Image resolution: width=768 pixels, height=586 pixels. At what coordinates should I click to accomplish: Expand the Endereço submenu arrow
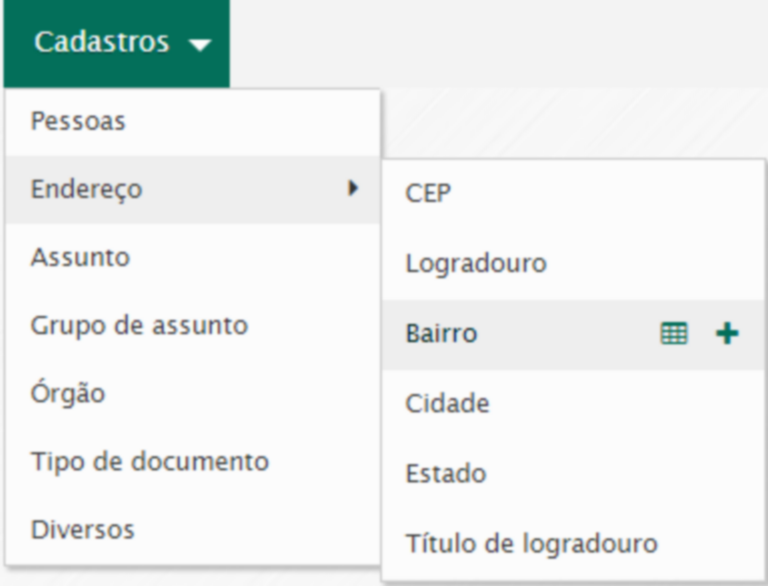coord(352,188)
